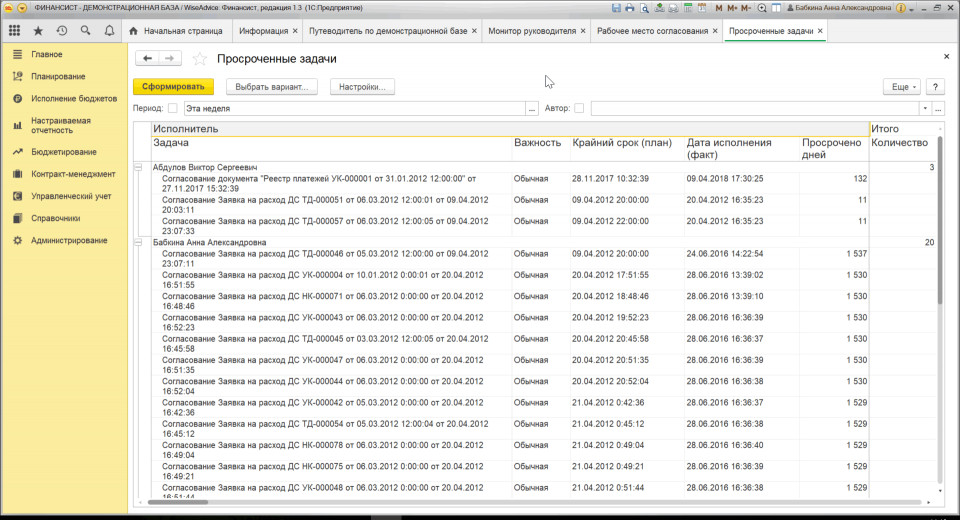Viewport: 960px width, 520px height.
Task: Click the Автор input field
Action: 755,108
